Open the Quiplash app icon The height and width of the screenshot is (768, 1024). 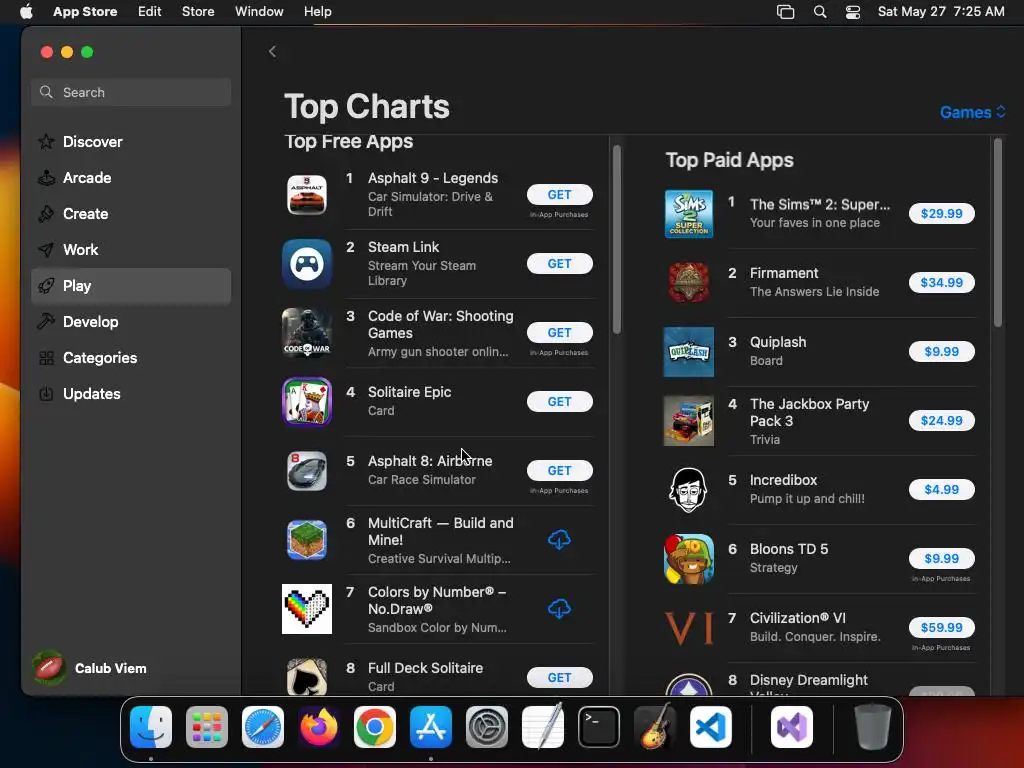688,352
